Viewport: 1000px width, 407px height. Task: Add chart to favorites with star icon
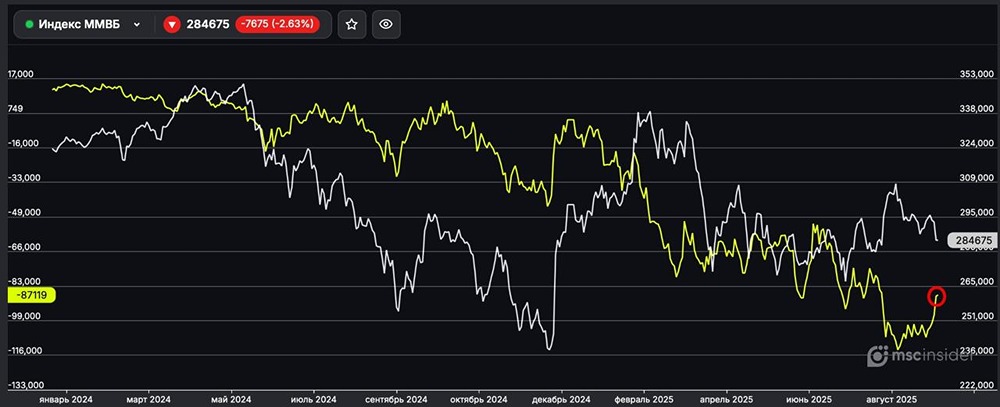point(351,25)
